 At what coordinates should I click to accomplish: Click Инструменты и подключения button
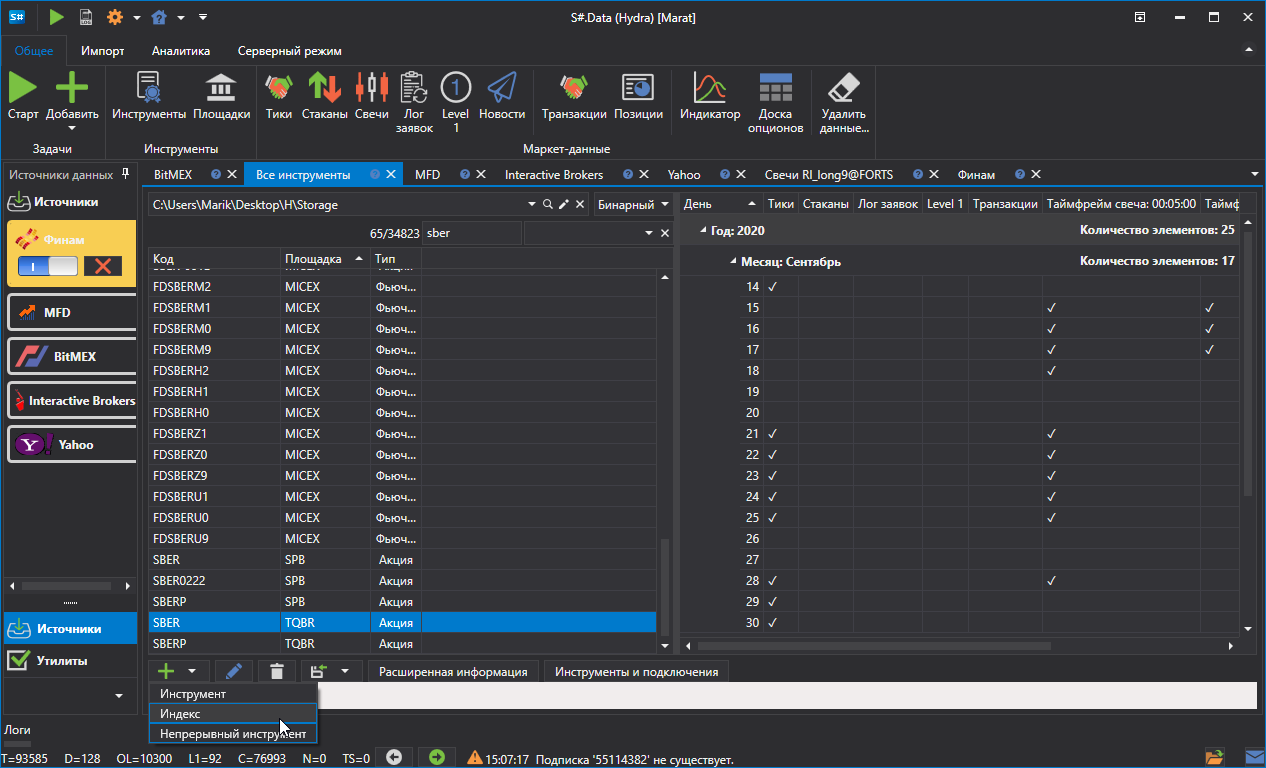[x=637, y=672]
